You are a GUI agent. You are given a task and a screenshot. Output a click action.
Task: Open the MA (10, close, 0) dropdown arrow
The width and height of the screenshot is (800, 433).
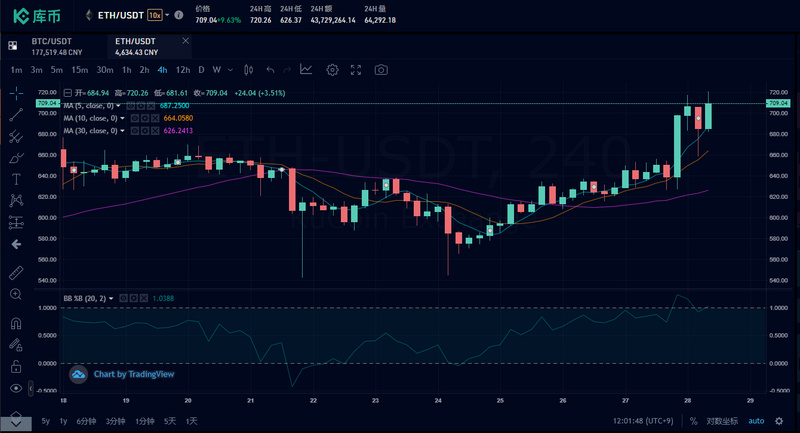[x=122, y=118]
